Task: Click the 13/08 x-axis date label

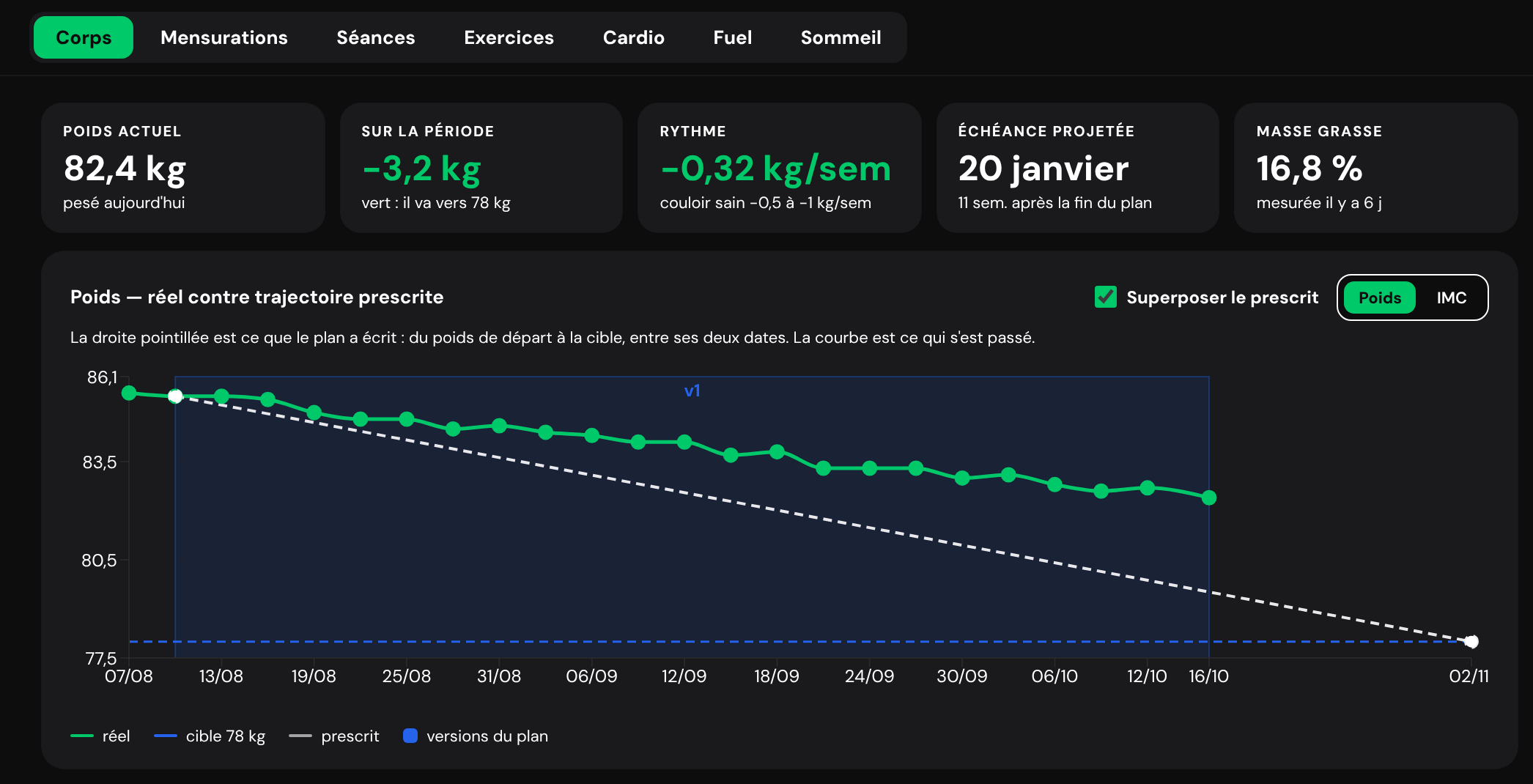Action: tap(221, 676)
